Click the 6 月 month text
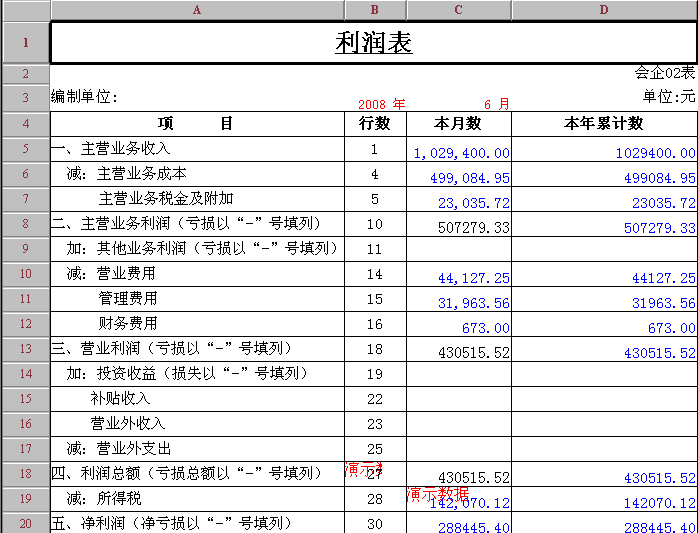698x533 pixels. pyautogui.click(x=497, y=105)
